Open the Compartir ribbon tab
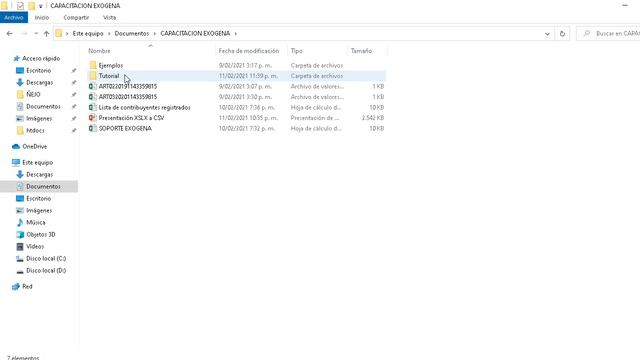Screen dimensions: 640x360 click(x=76, y=18)
